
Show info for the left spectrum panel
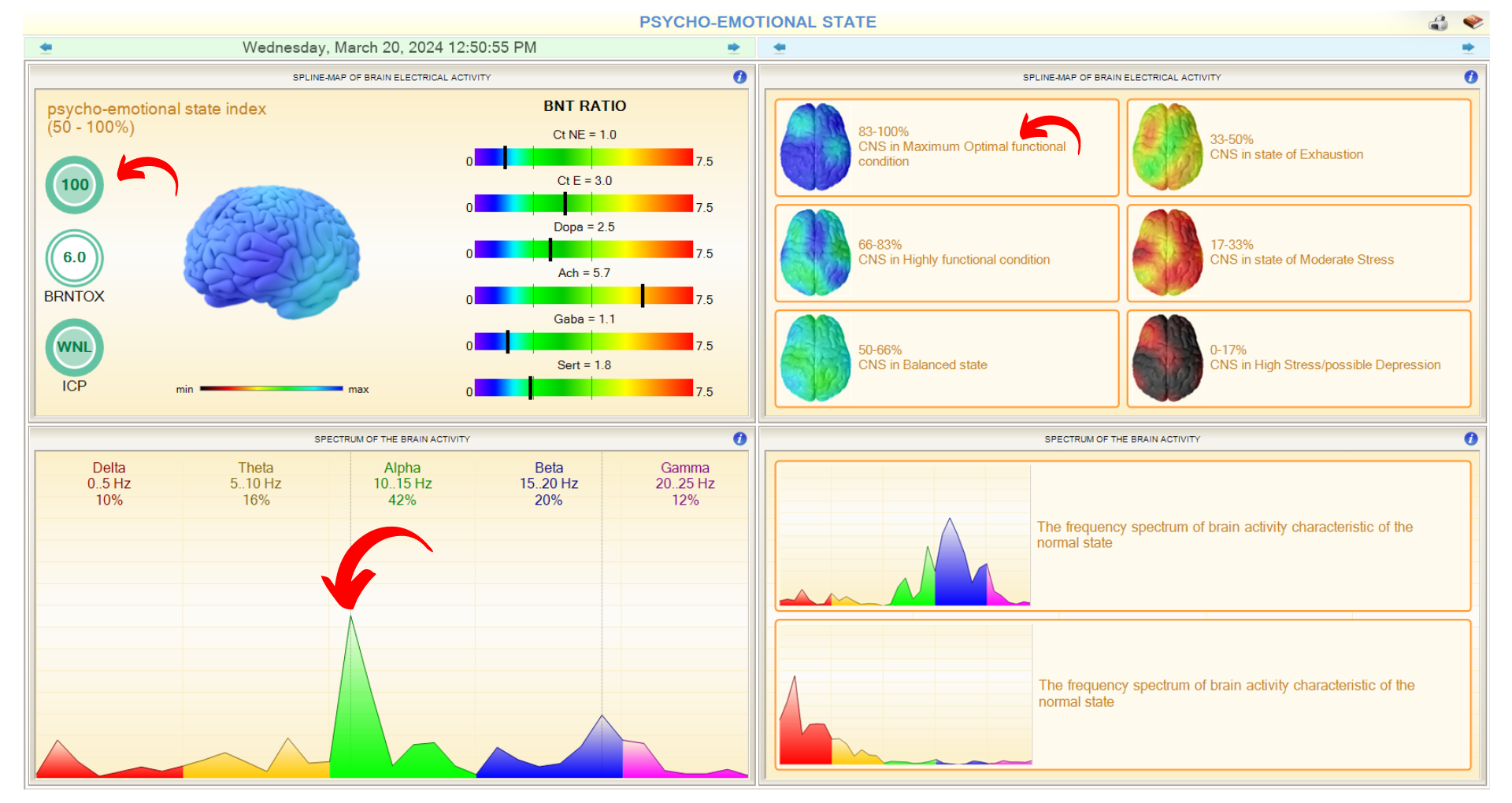click(739, 439)
